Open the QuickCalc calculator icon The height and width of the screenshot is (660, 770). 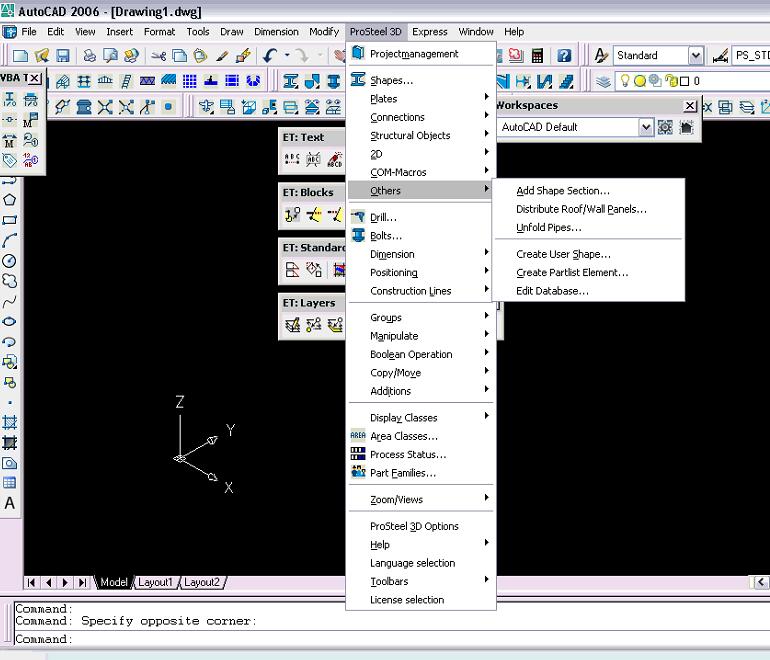[x=537, y=55]
